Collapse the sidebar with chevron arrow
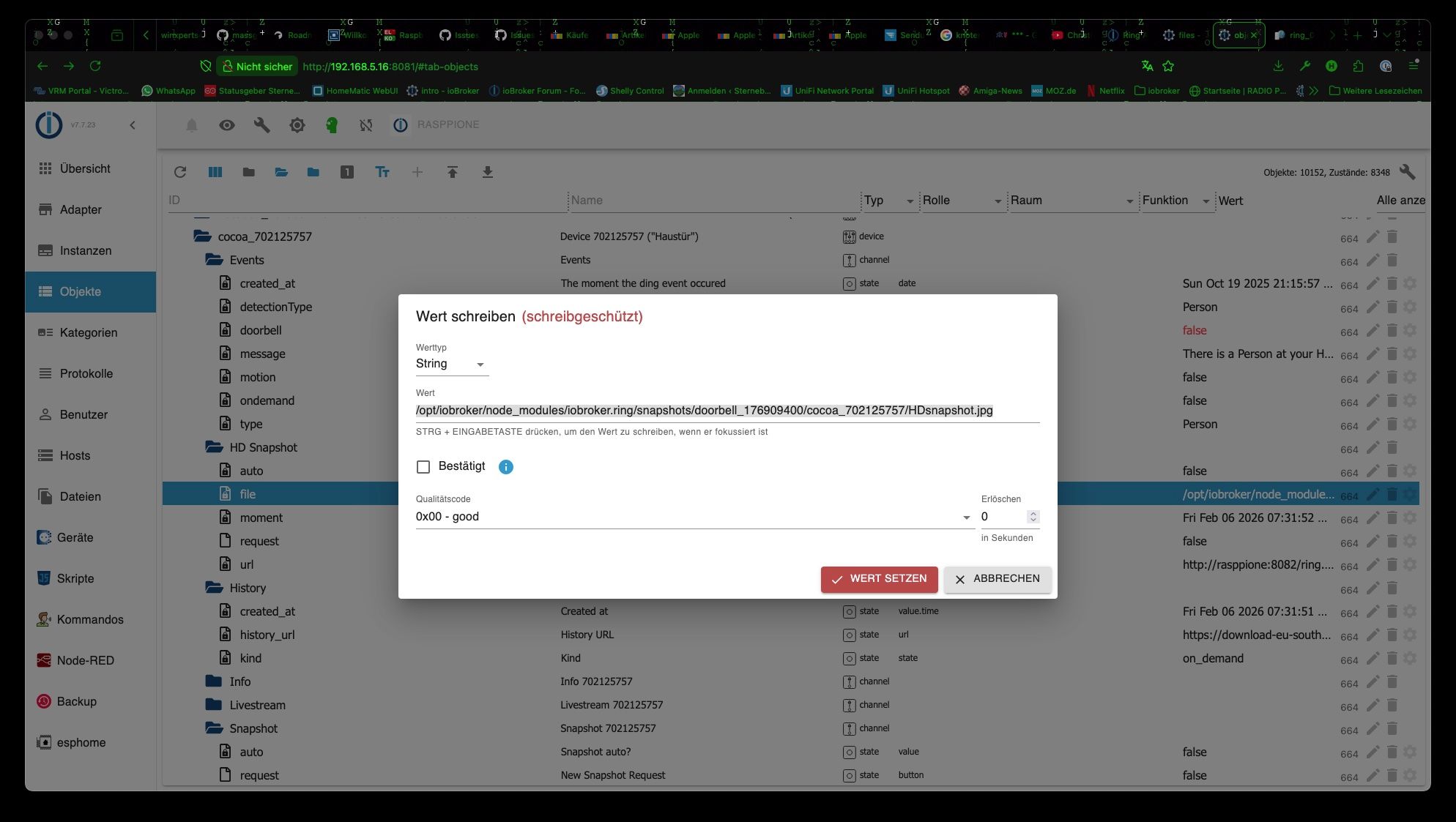This screenshot has height=822, width=1456. point(133,125)
